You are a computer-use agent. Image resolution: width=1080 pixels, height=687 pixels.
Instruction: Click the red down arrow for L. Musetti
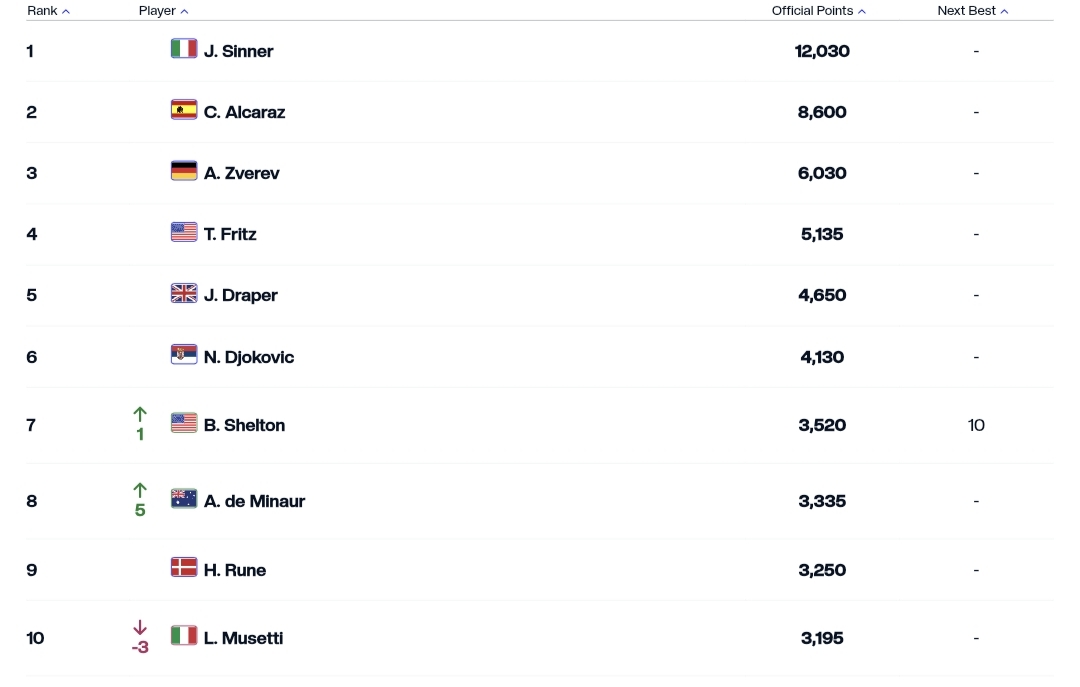140,628
